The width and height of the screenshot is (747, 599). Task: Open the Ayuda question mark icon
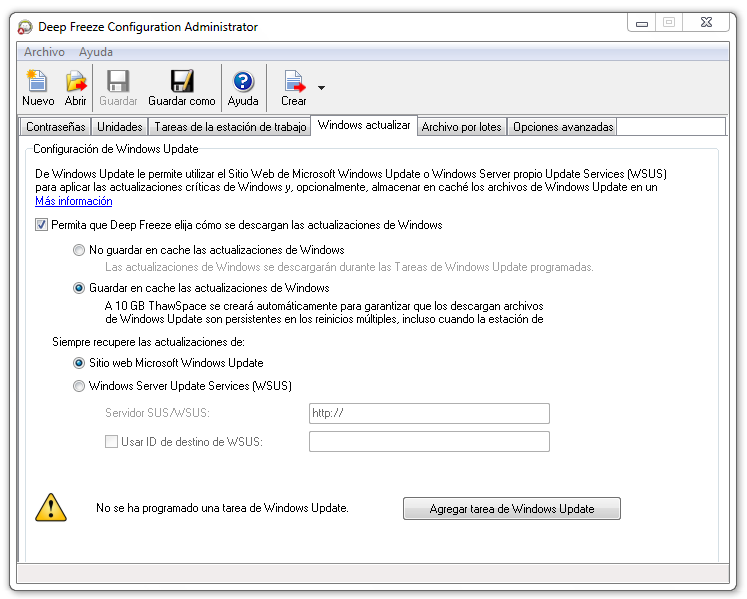[x=243, y=81]
